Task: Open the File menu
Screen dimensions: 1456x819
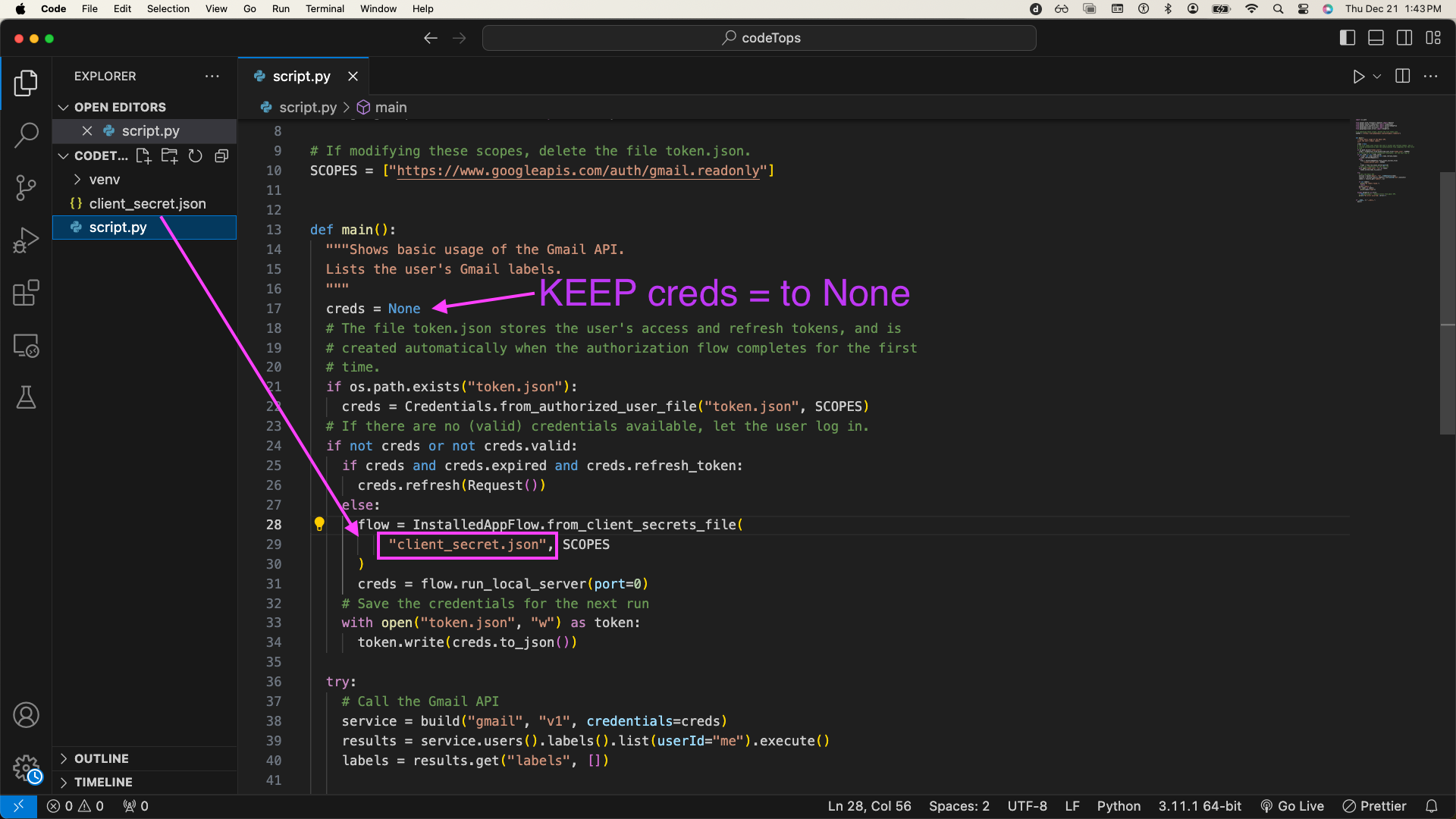Action: pos(89,9)
